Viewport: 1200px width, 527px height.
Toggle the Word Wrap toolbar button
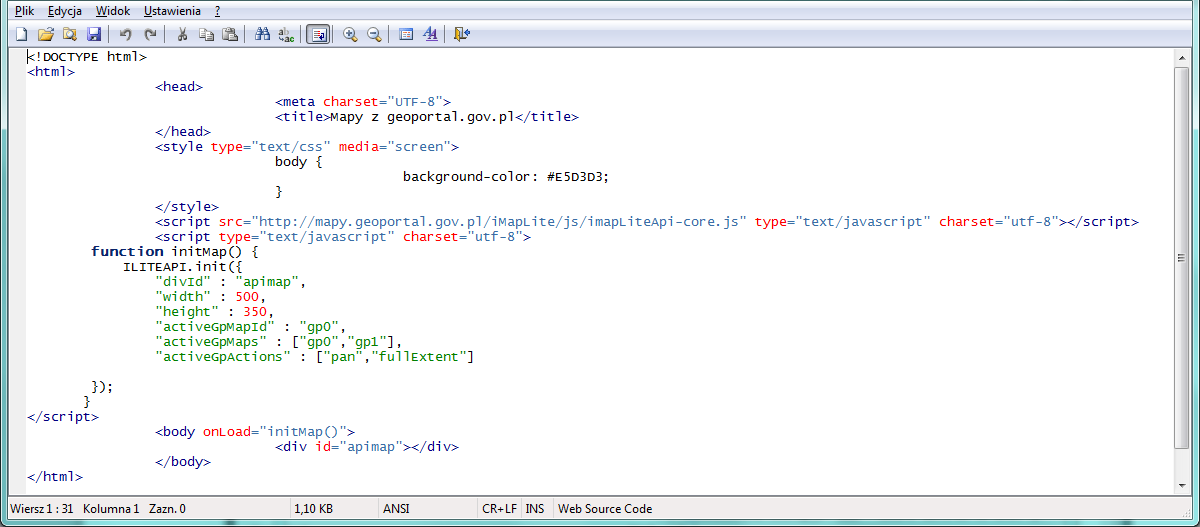[x=318, y=34]
